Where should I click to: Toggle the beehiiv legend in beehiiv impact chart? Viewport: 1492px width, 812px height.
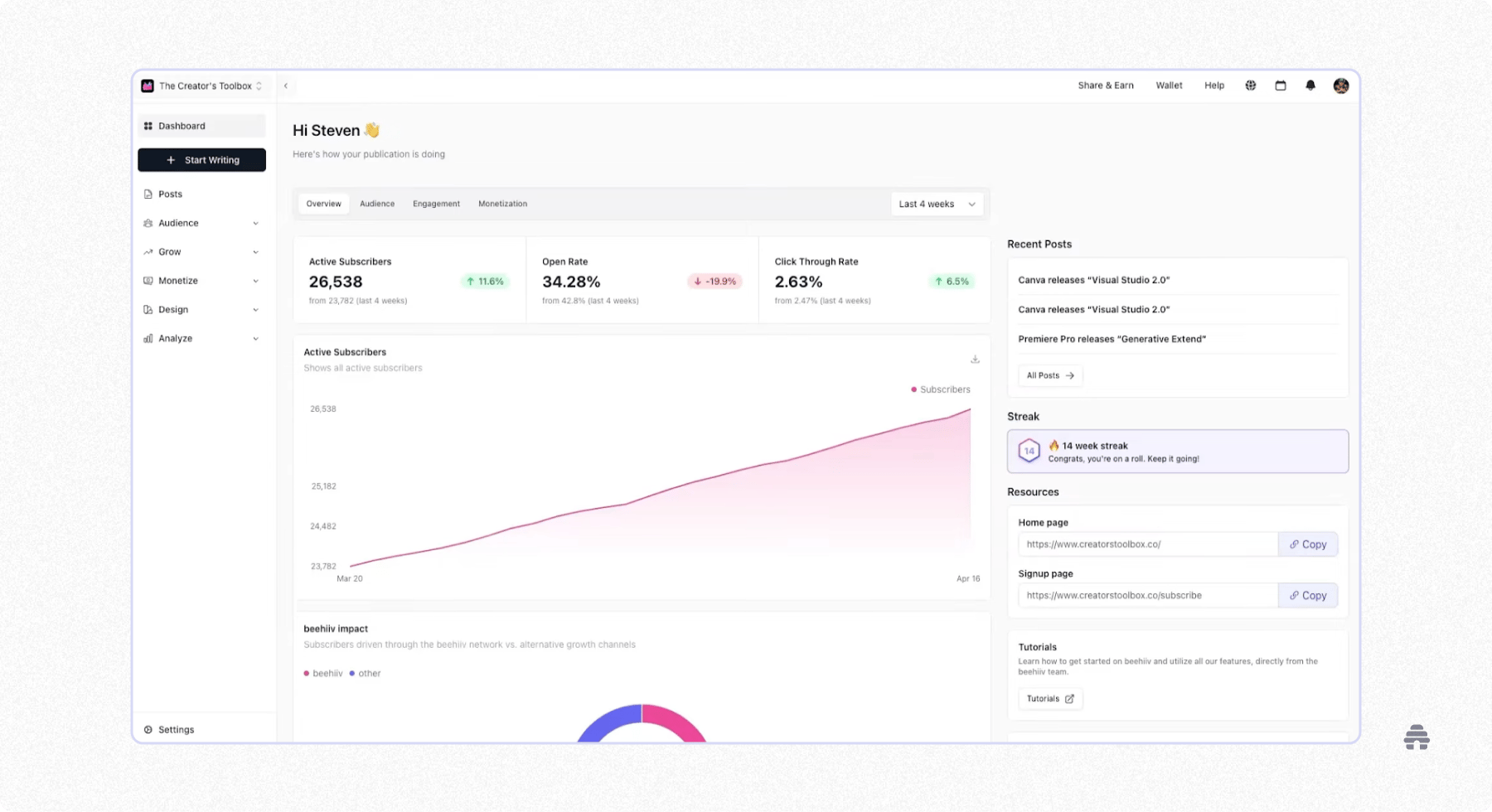click(x=322, y=673)
